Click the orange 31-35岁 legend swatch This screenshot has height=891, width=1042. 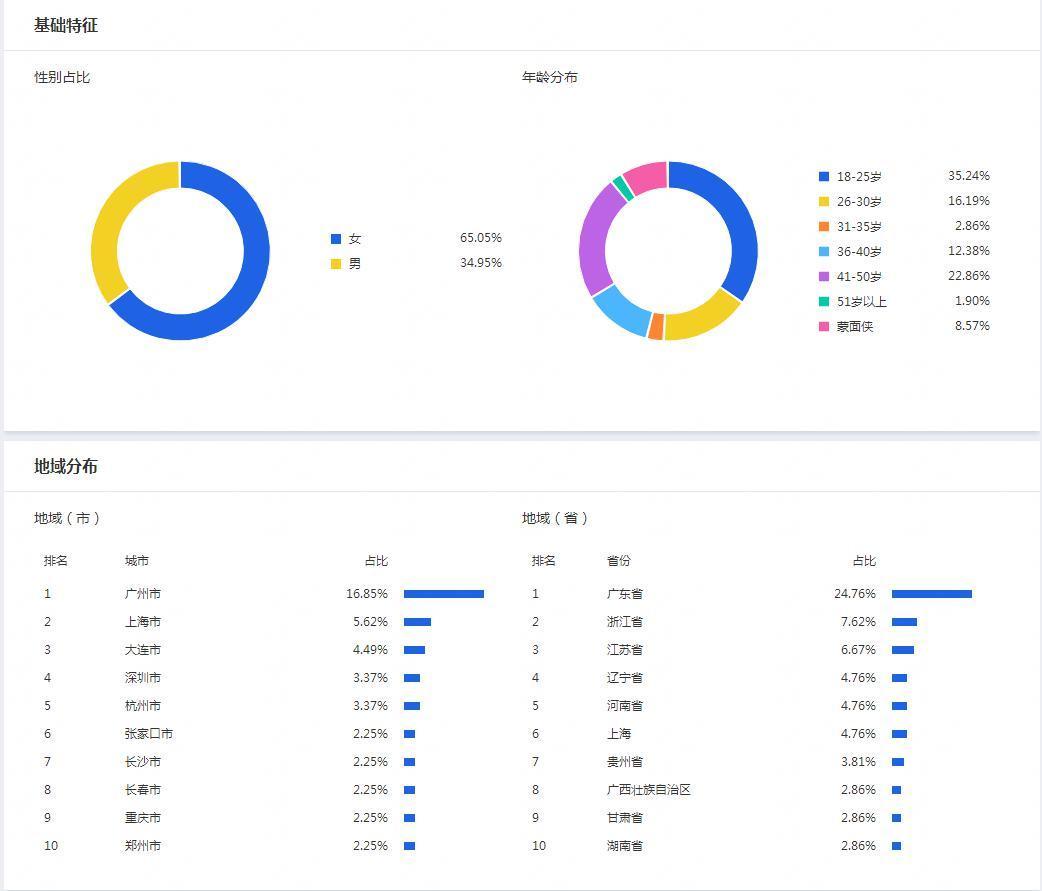[x=824, y=227]
